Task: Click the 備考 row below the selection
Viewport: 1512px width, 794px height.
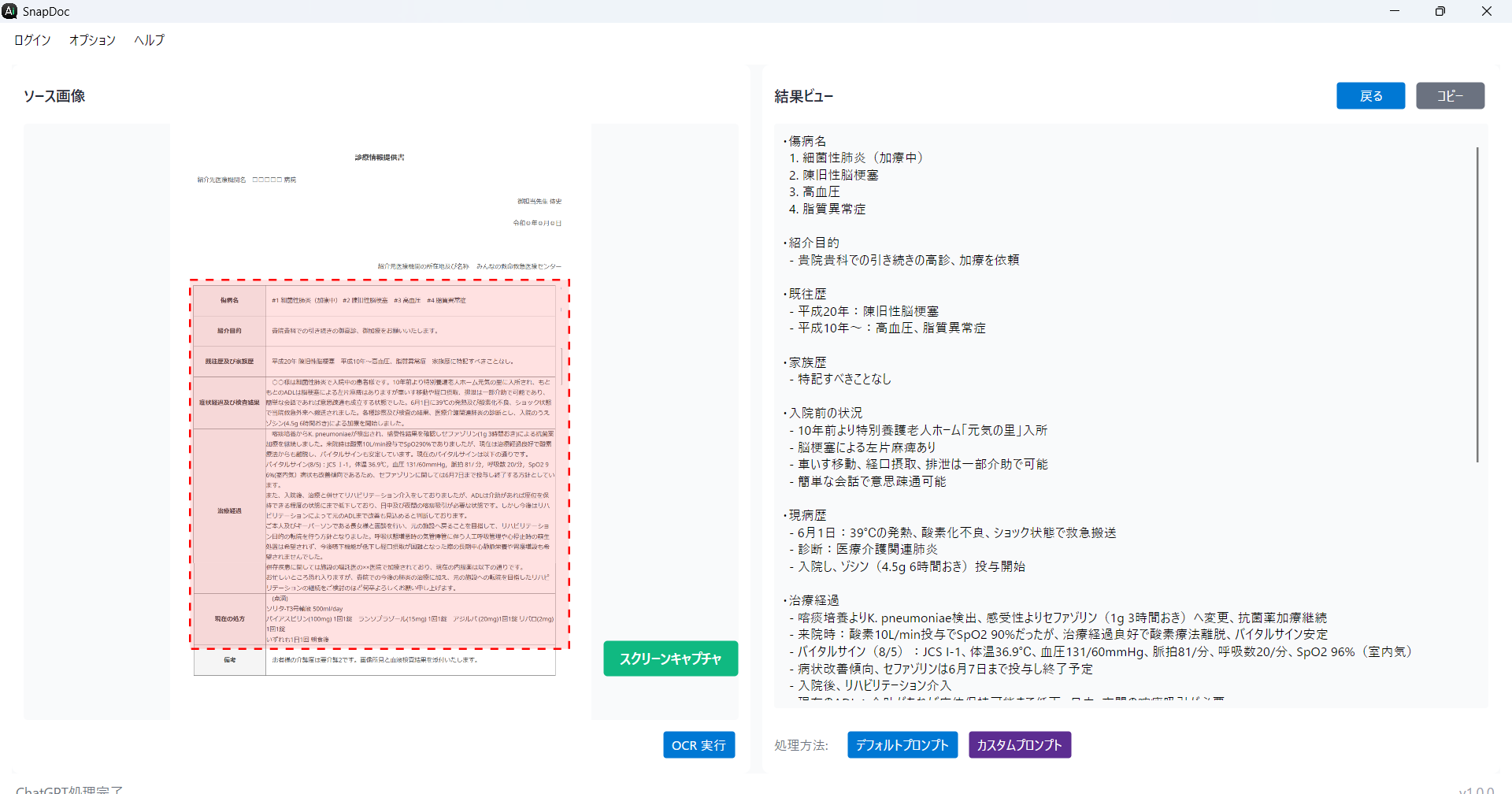Action: tap(374, 660)
